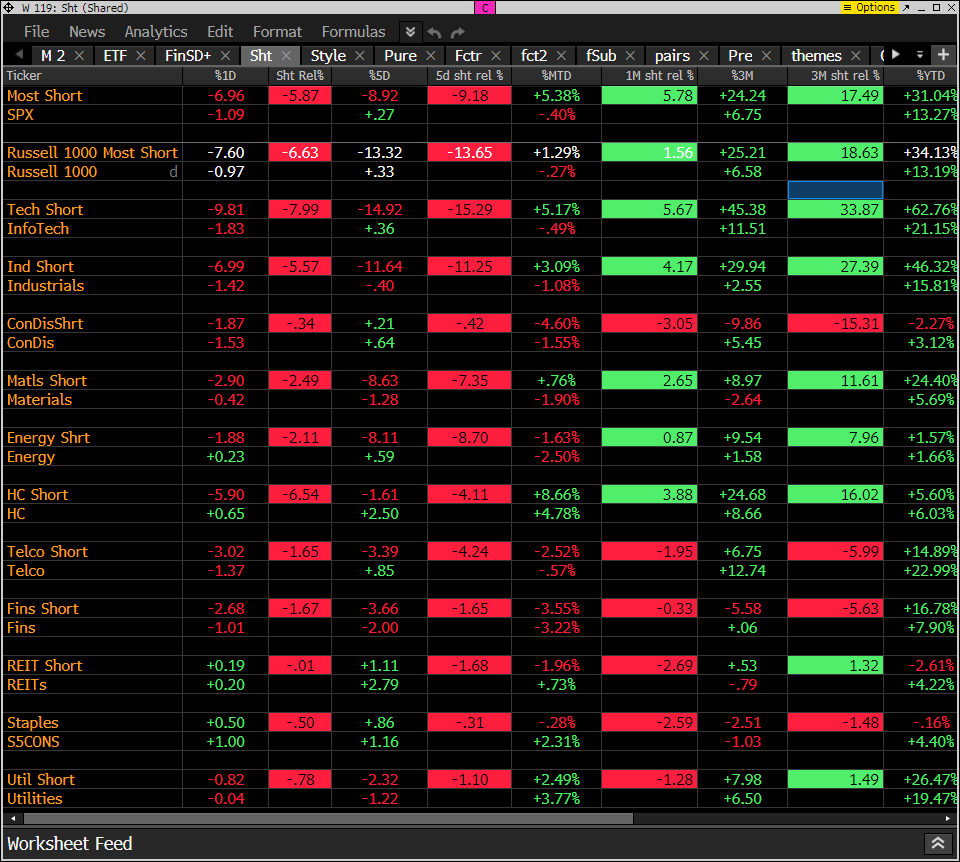Image resolution: width=960 pixels, height=862 pixels.
Task: Click the redo arrow in toolbar
Action: coord(458,32)
